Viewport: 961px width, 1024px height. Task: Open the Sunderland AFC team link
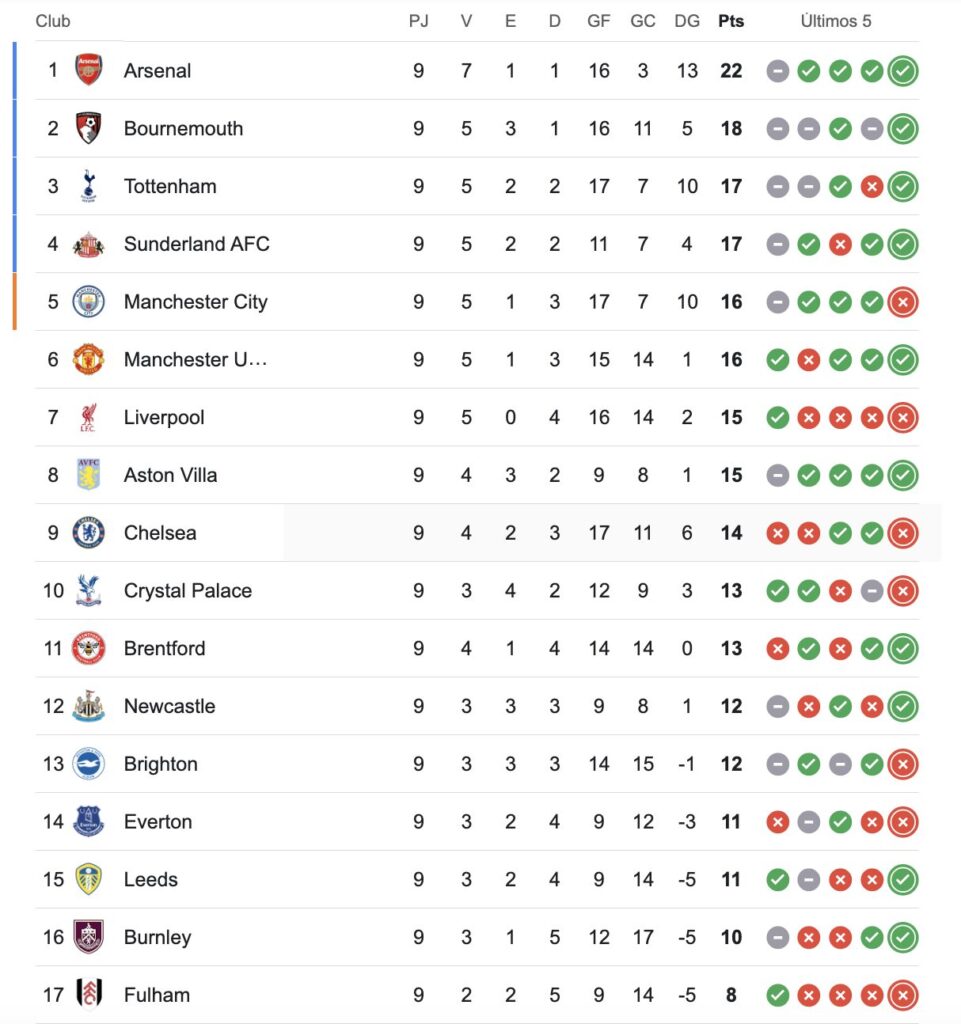click(x=196, y=244)
